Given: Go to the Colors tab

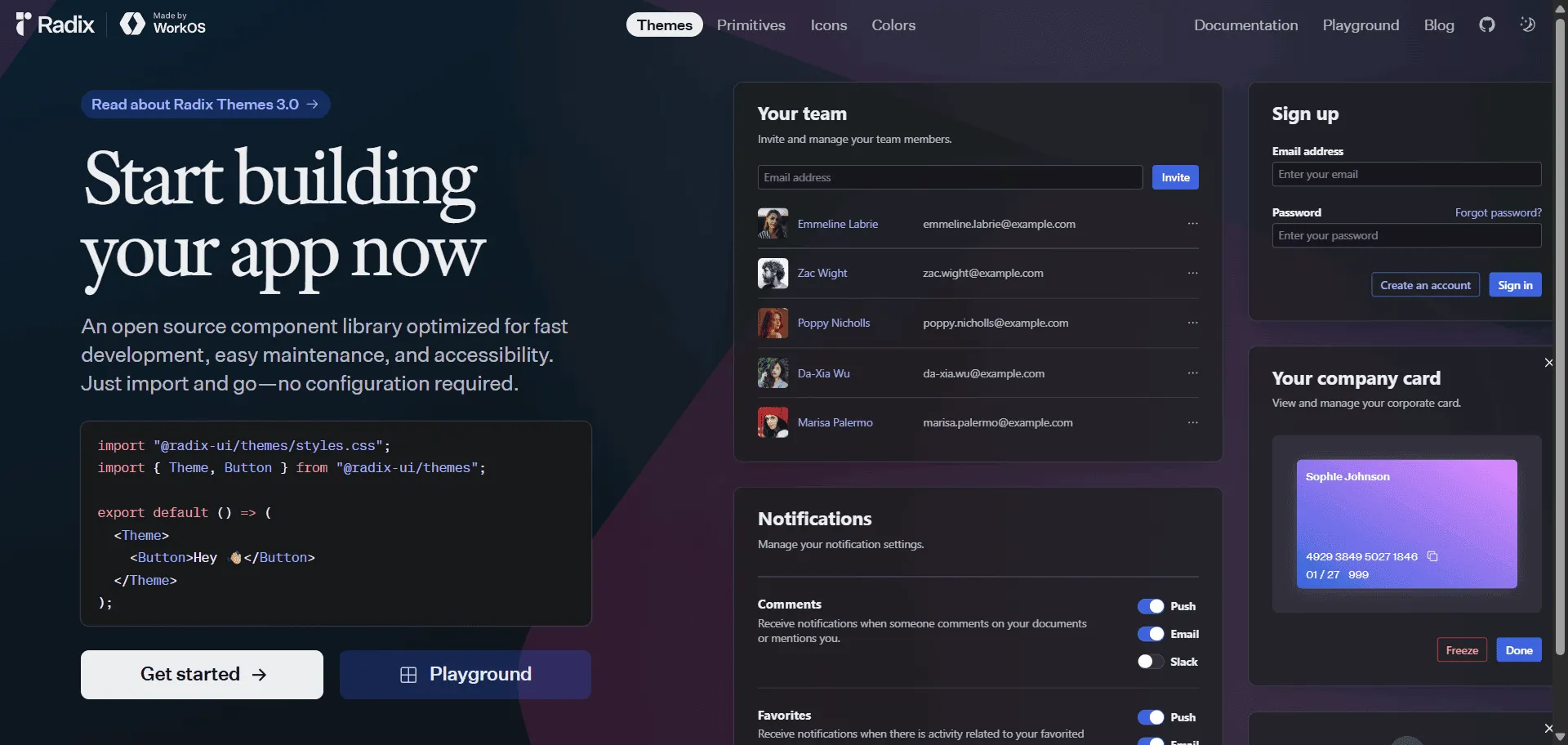Looking at the screenshot, I should (x=893, y=25).
